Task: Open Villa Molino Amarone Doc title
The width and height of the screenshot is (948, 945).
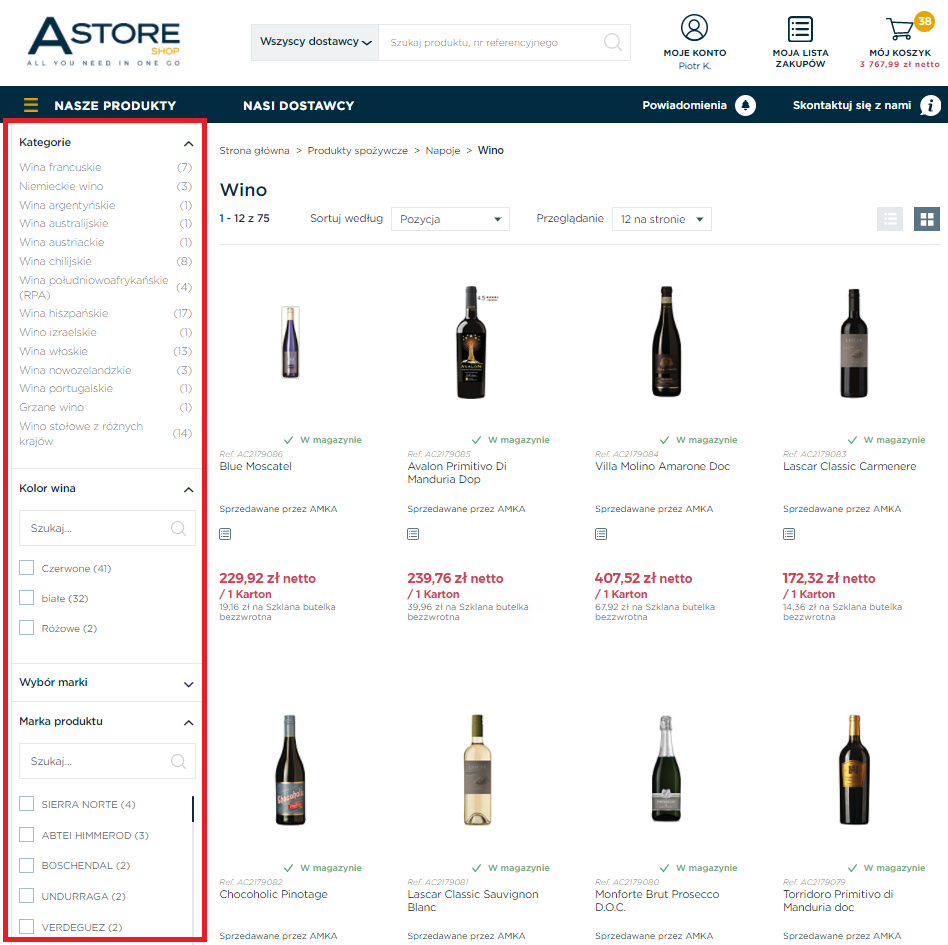Action: [663, 466]
